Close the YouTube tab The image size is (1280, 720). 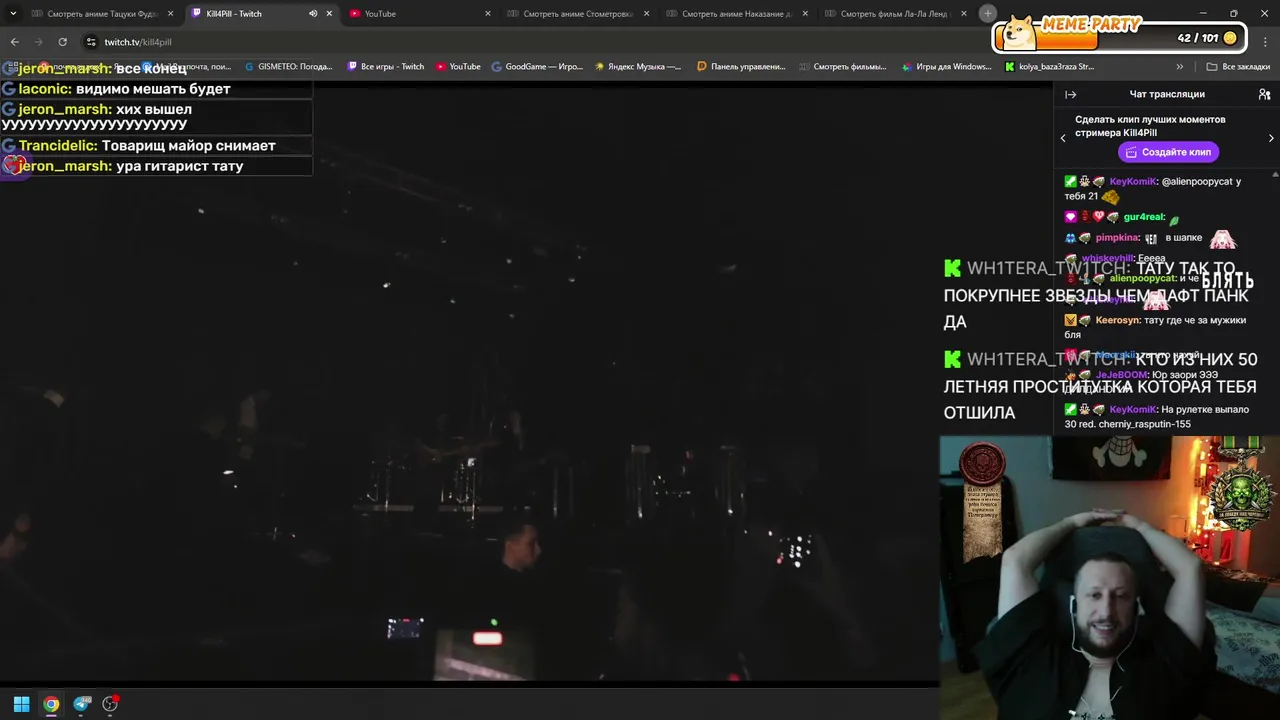pyautogui.click(x=488, y=14)
